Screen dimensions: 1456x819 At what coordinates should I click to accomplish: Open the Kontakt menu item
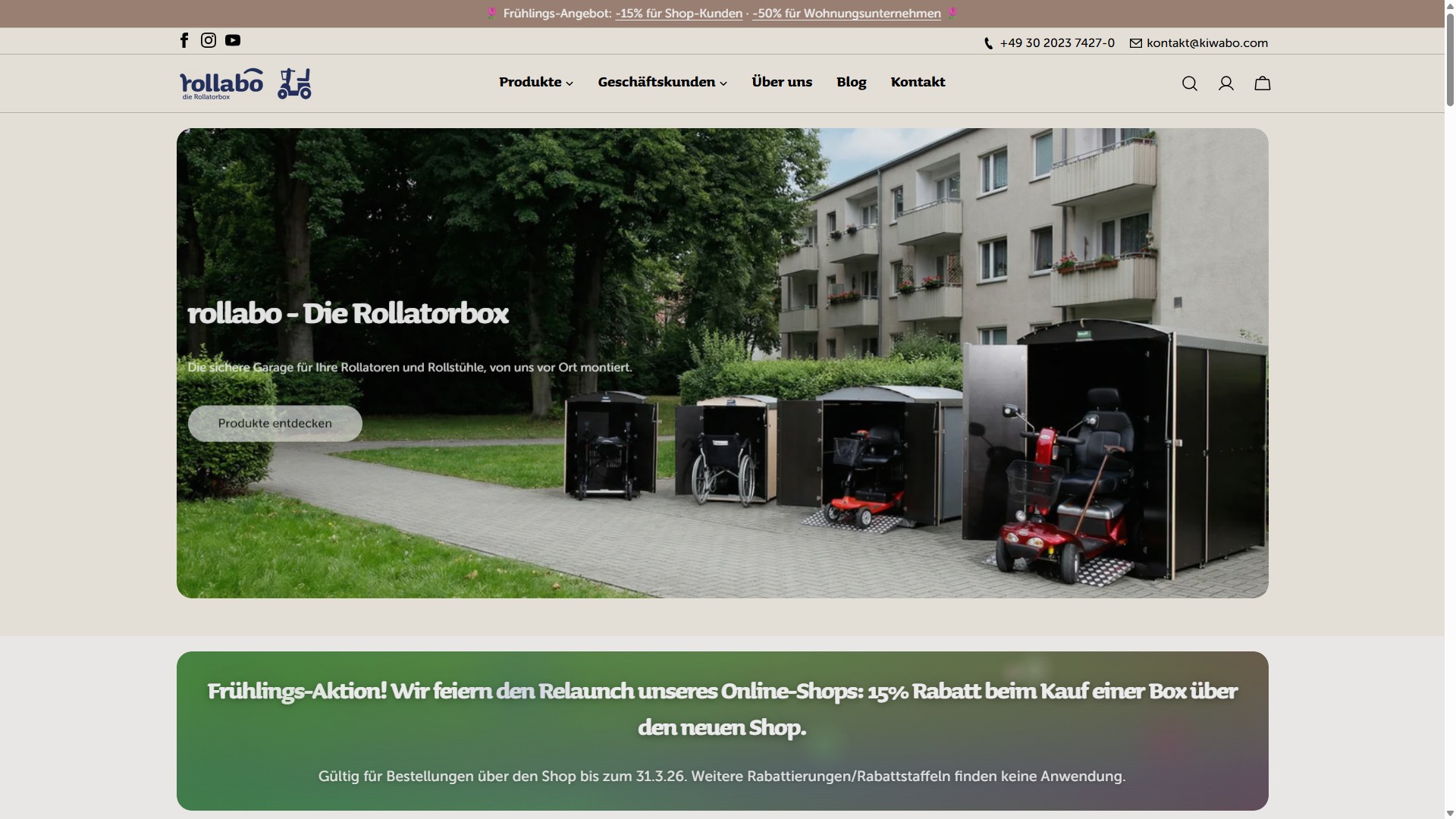click(918, 82)
